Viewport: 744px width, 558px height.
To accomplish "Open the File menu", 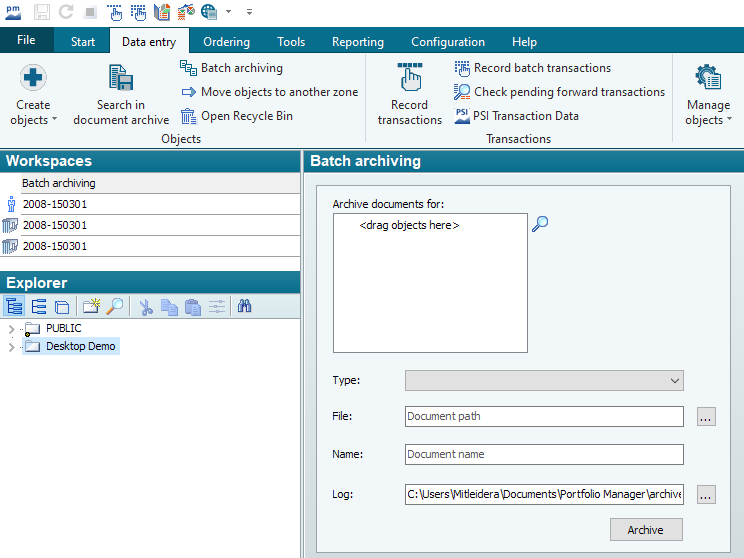I will (26, 41).
